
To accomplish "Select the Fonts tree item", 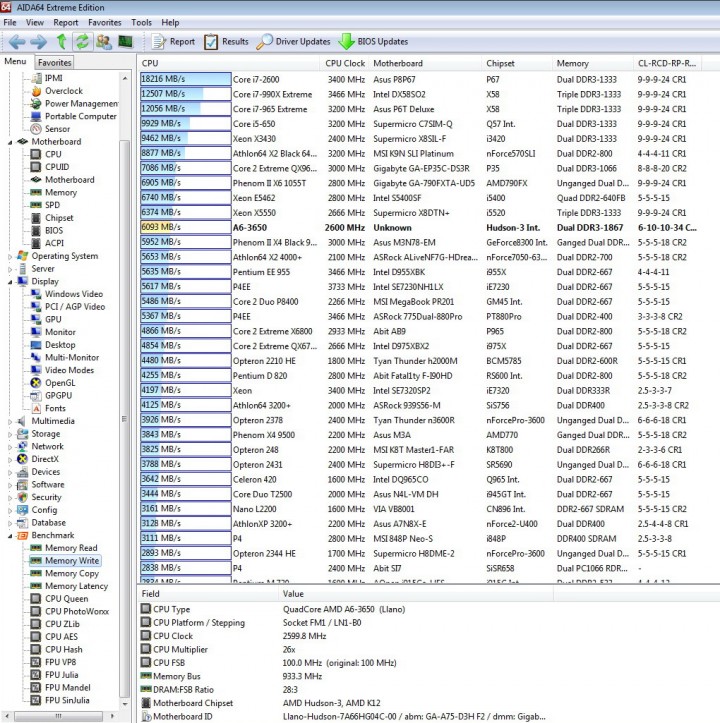I will (x=55, y=408).
